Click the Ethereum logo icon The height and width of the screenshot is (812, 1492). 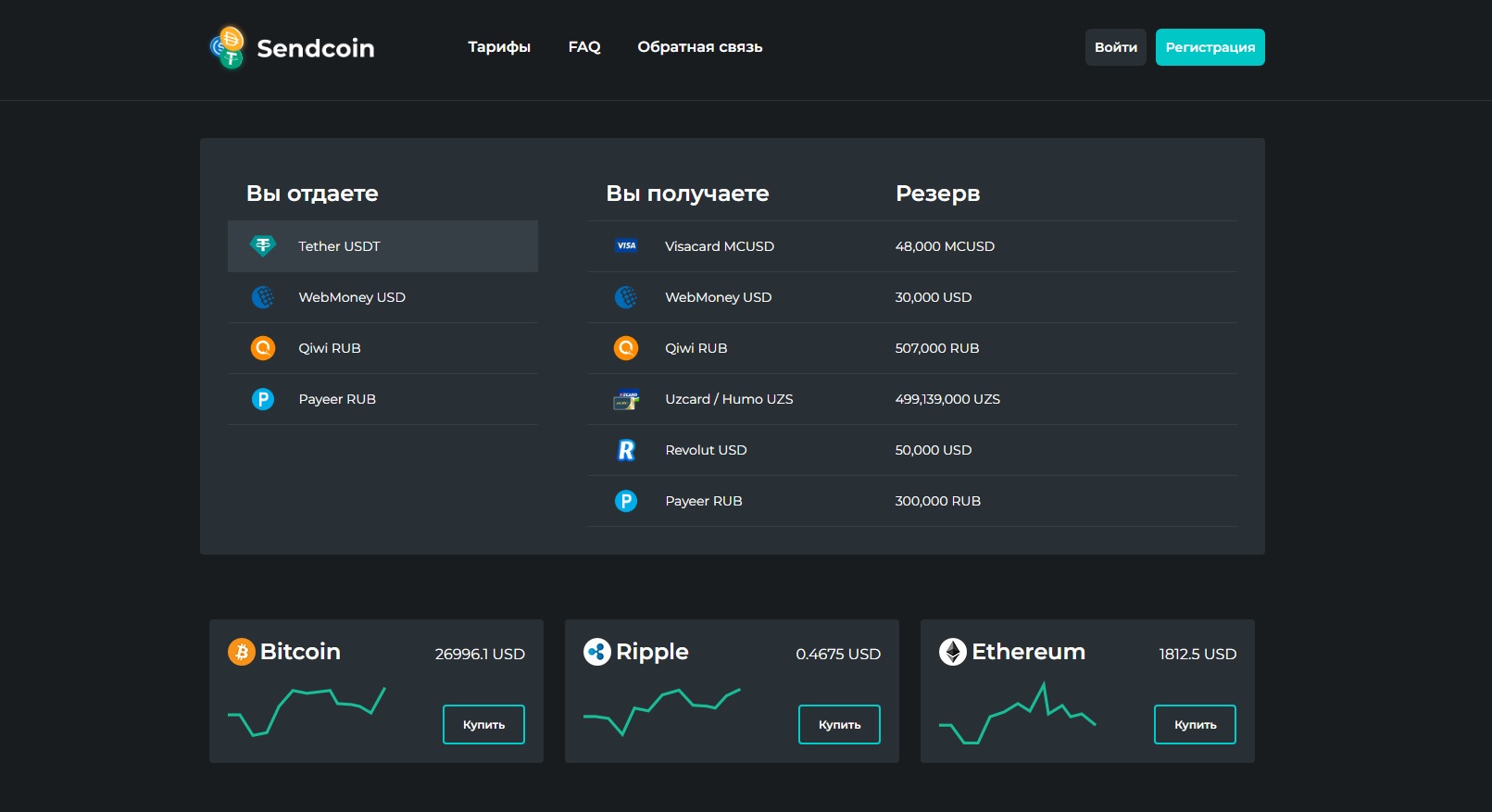coord(953,652)
